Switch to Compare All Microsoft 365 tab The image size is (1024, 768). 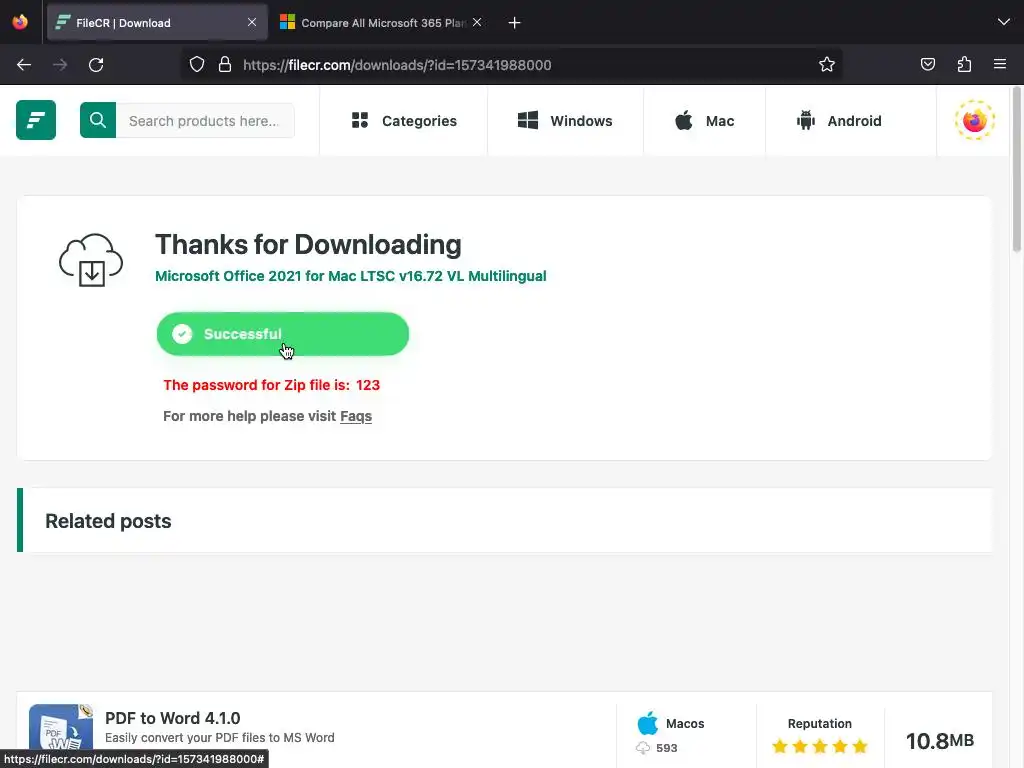pyautogui.click(x=382, y=23)
